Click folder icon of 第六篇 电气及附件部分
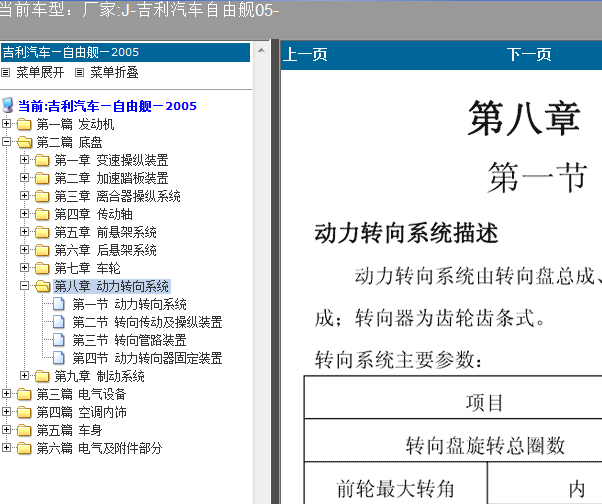Screen dimensions: 602x504 (x=24, y=448)
